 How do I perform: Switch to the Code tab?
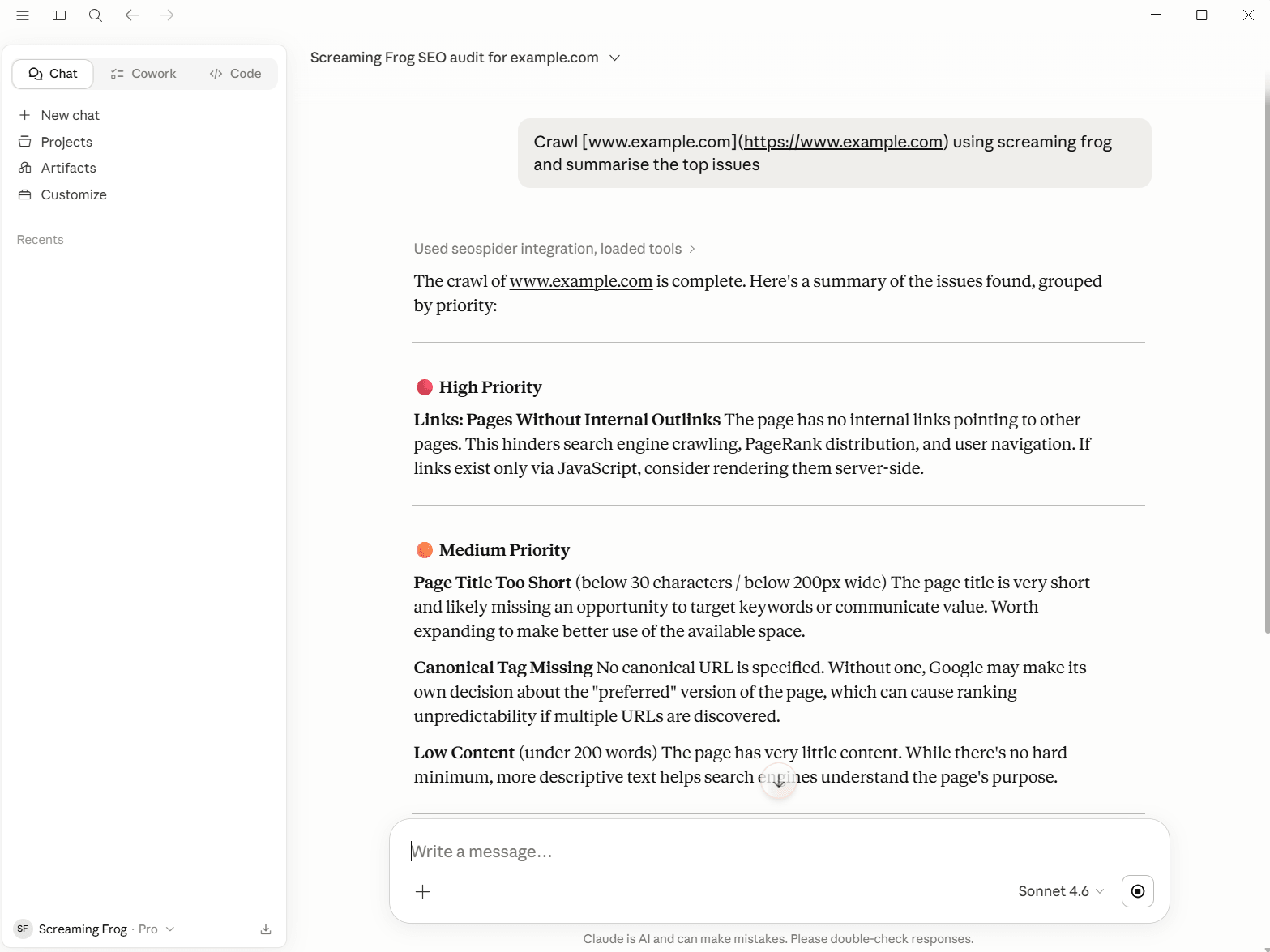(x=235, y=74)
